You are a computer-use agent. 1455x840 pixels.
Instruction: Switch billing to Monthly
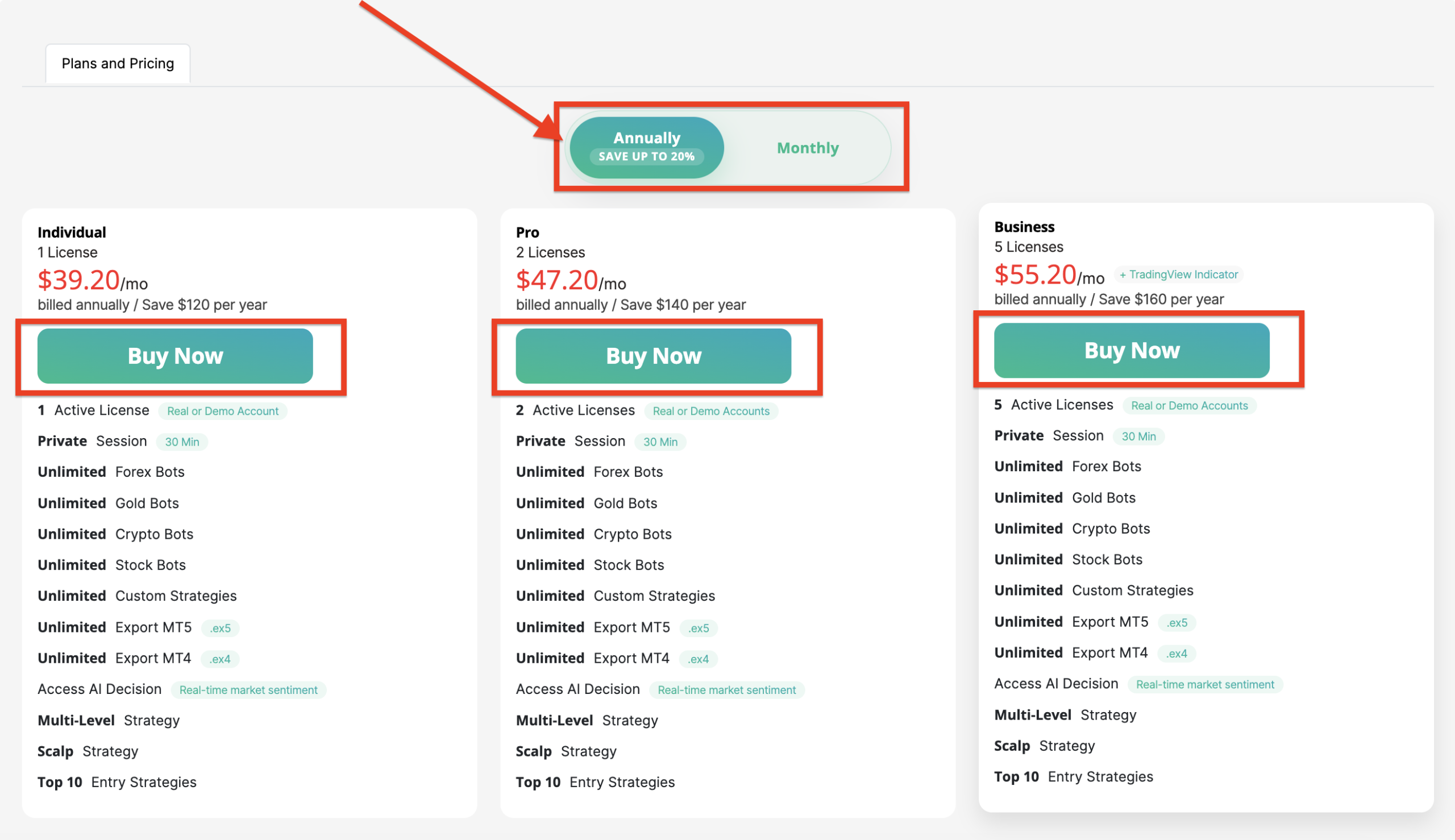(x=807, y=148)
